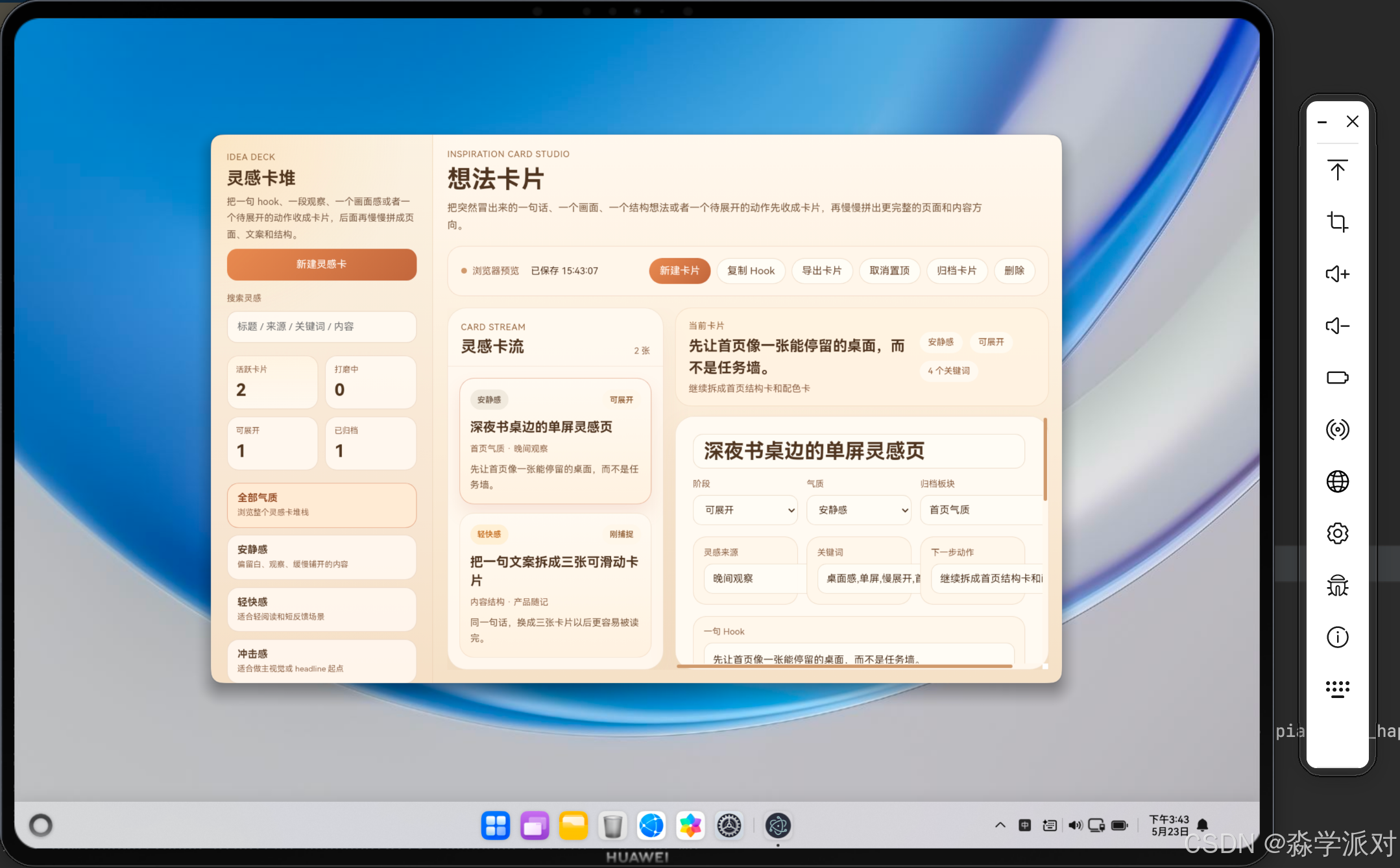Screen dimensions: 1400x868
Task: Click the bug debug icon in emulator toolbar
Action: point(1337,585)
